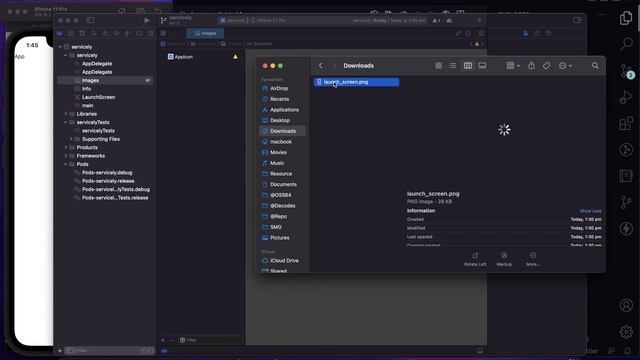This screenshot has height=360, width=640.
Task: Go back in the Finder window
Action: click(321, 66)
